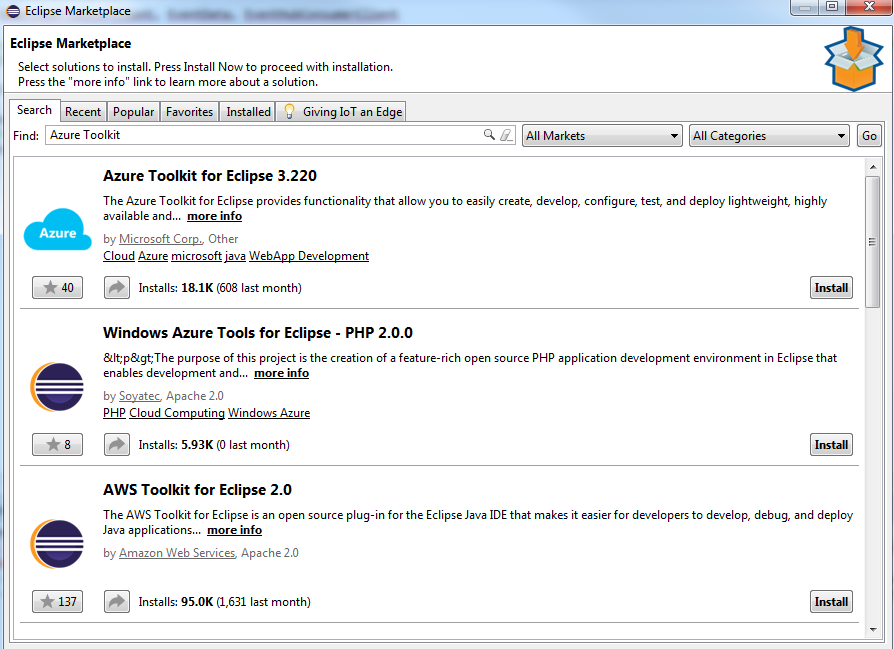Click the WebApp Development tag link
Viewport: 894px width, 649px height.
click(x=308, y=256)
